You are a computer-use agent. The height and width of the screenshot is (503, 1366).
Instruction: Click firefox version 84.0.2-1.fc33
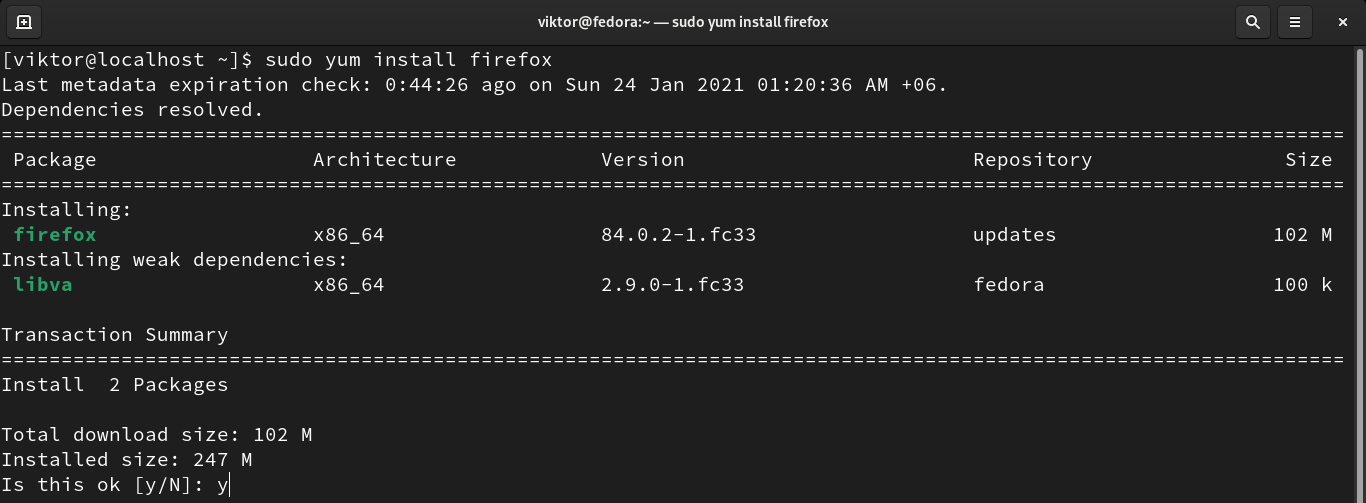(x=678, y=235)
